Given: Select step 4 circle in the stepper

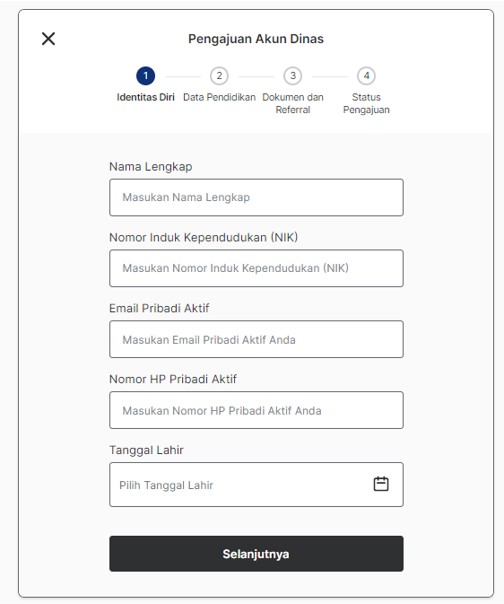Looking at the screenshot, I should (366, 76).
